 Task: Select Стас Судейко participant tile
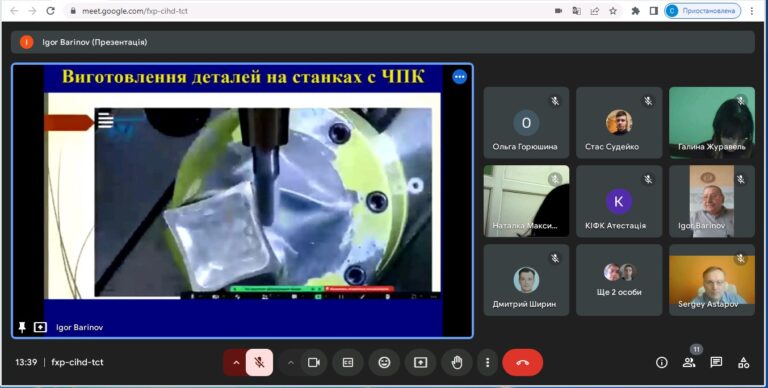click(619, 122)
